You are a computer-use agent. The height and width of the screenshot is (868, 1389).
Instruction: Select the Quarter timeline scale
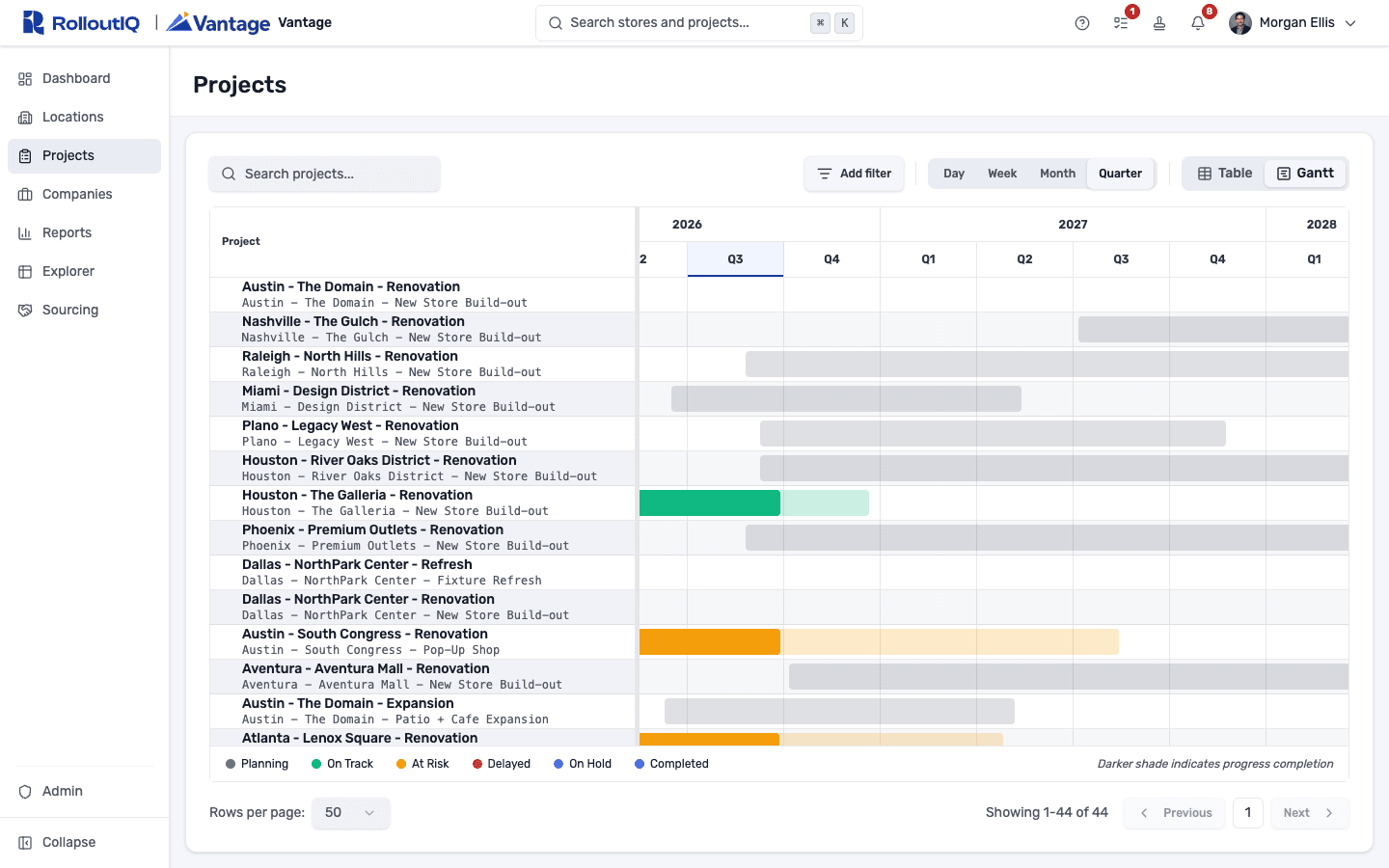[1120, 174]
